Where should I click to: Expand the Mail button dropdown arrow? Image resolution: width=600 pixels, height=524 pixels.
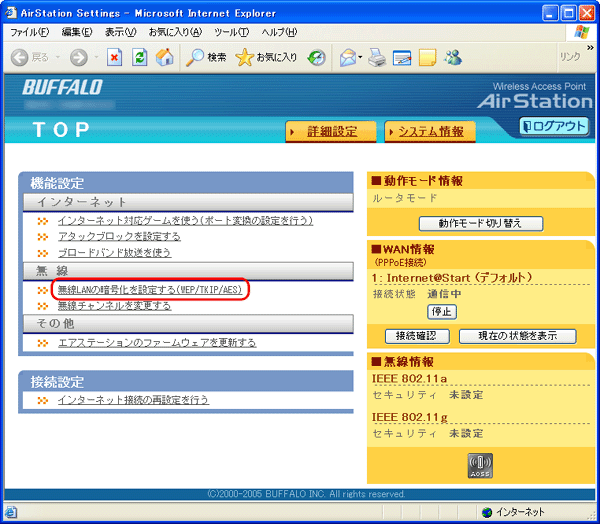[x=360, y=57]
